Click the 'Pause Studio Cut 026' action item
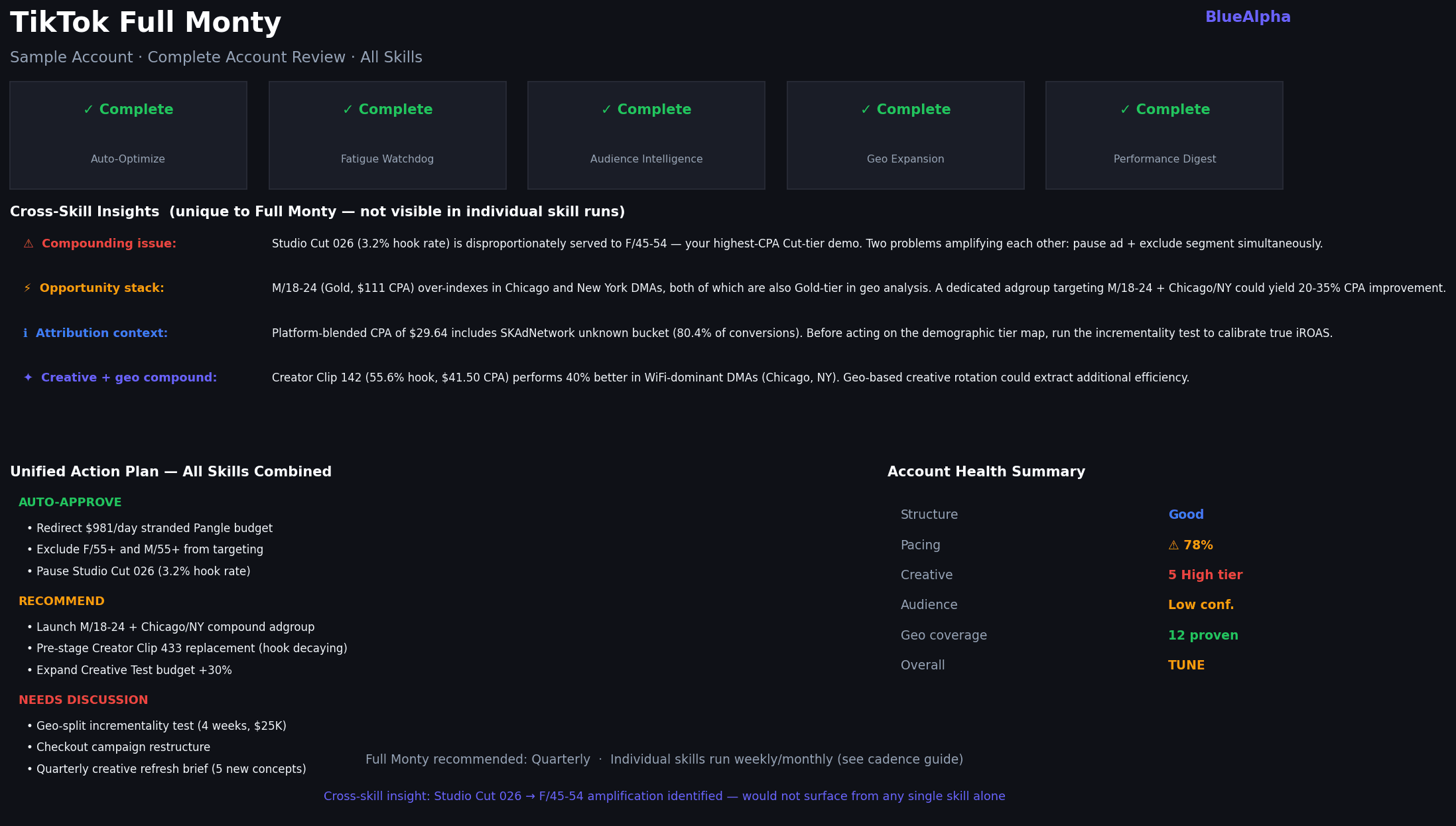The height and width of the screenshot is (826, 1456). pyautogui.click(x=139, y=571)
